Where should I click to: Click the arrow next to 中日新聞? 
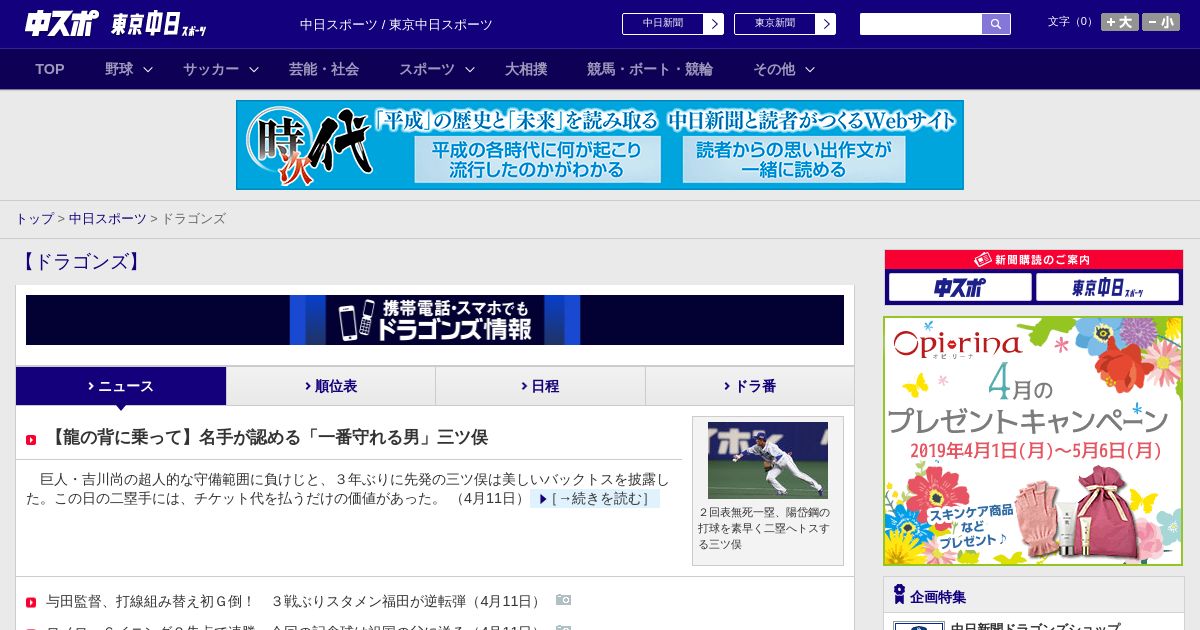click(713, 24)
